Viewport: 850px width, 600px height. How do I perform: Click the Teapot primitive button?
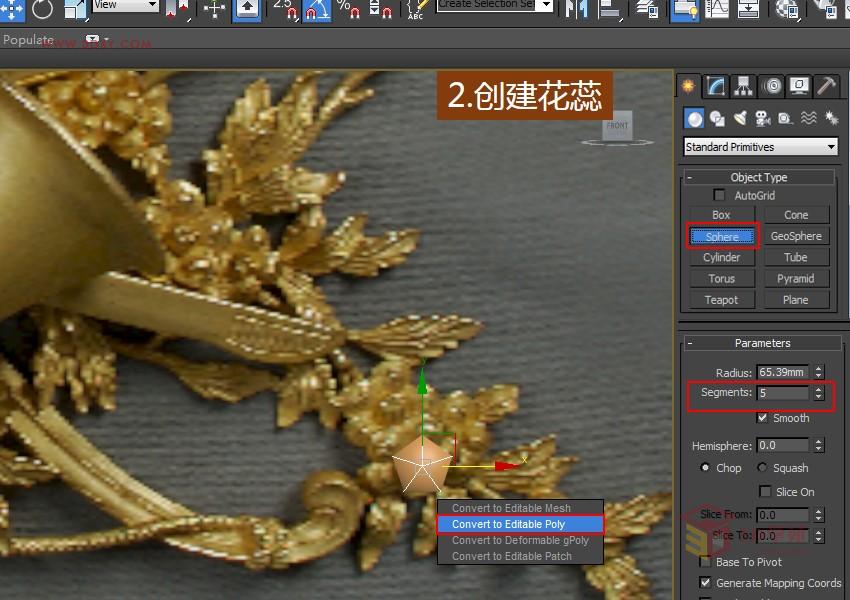(721, 299)
